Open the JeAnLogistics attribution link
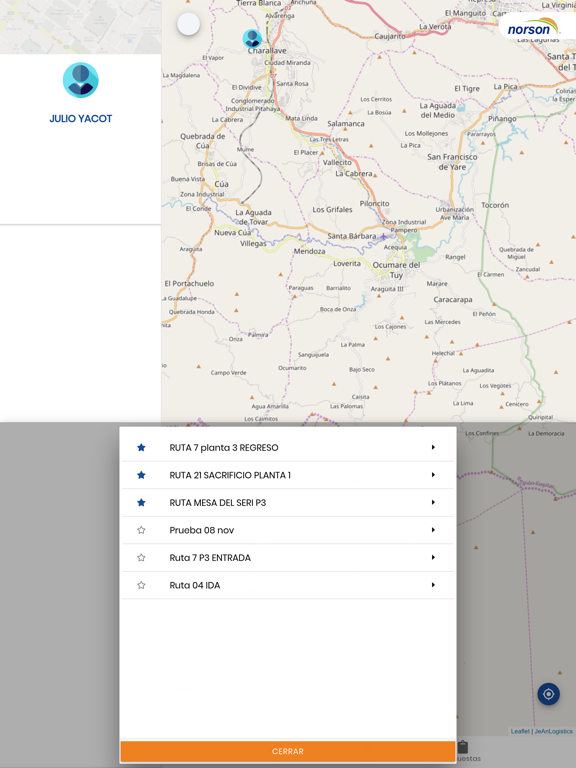This screenshot has height=768, width=576. (x=553, y=731)
